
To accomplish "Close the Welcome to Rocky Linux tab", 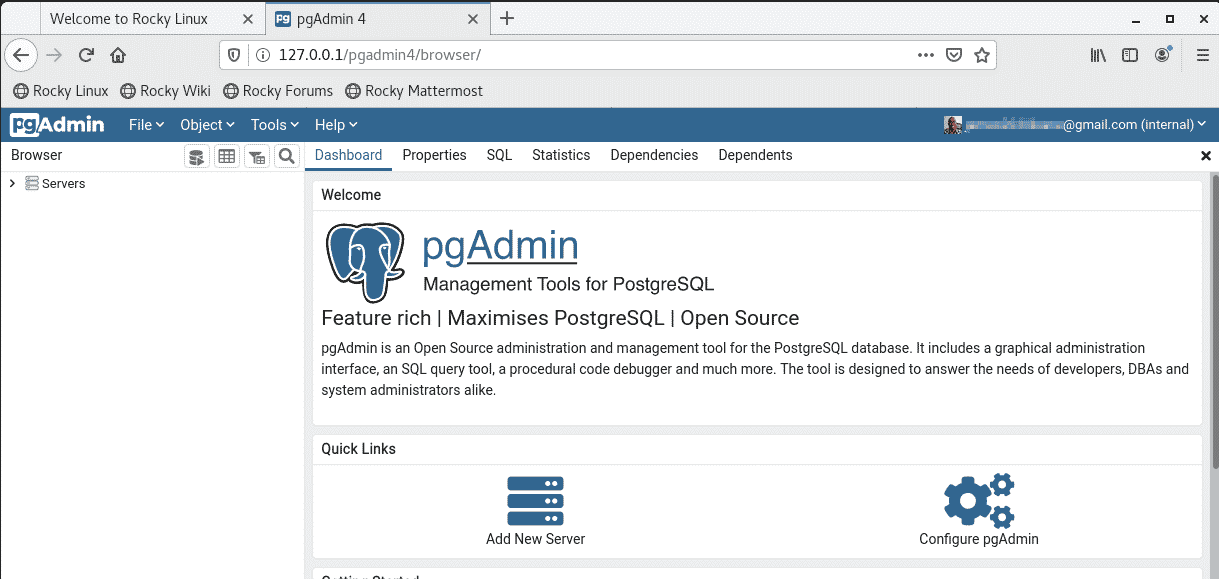I will tap(247, 19).
